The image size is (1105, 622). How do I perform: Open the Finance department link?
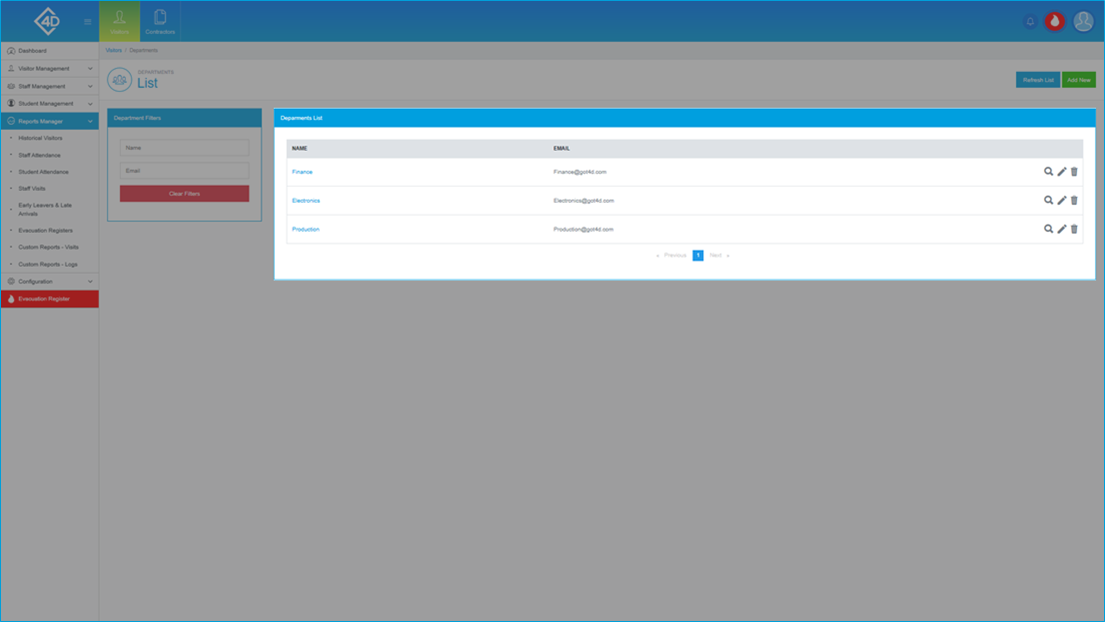302,172
